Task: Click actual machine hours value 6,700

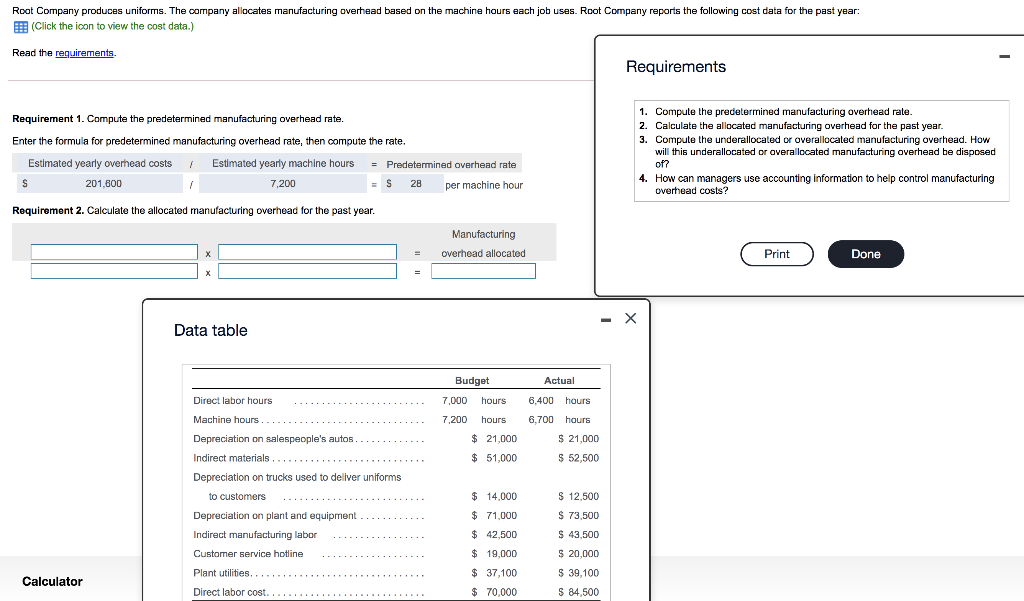Action: tap(541, 419)
